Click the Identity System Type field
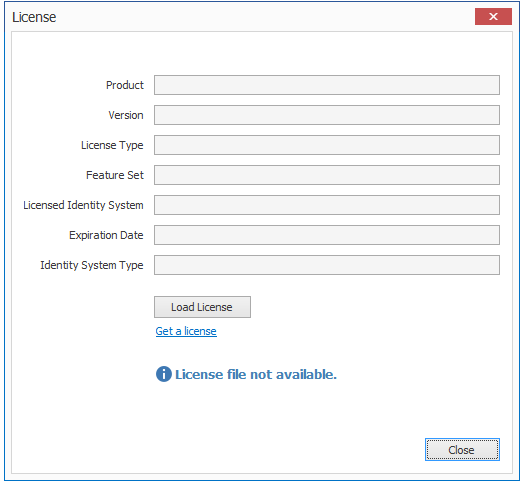Viewport: 522px width, 483px height. [x=327, y=265]
